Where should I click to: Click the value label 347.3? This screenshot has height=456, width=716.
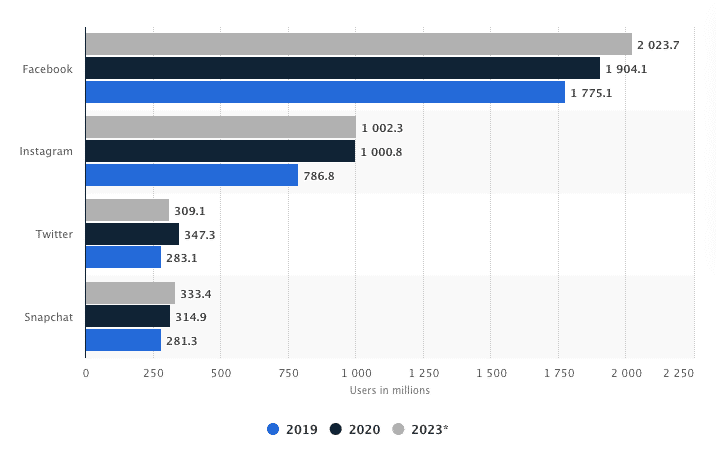click(x=200, y=235)
